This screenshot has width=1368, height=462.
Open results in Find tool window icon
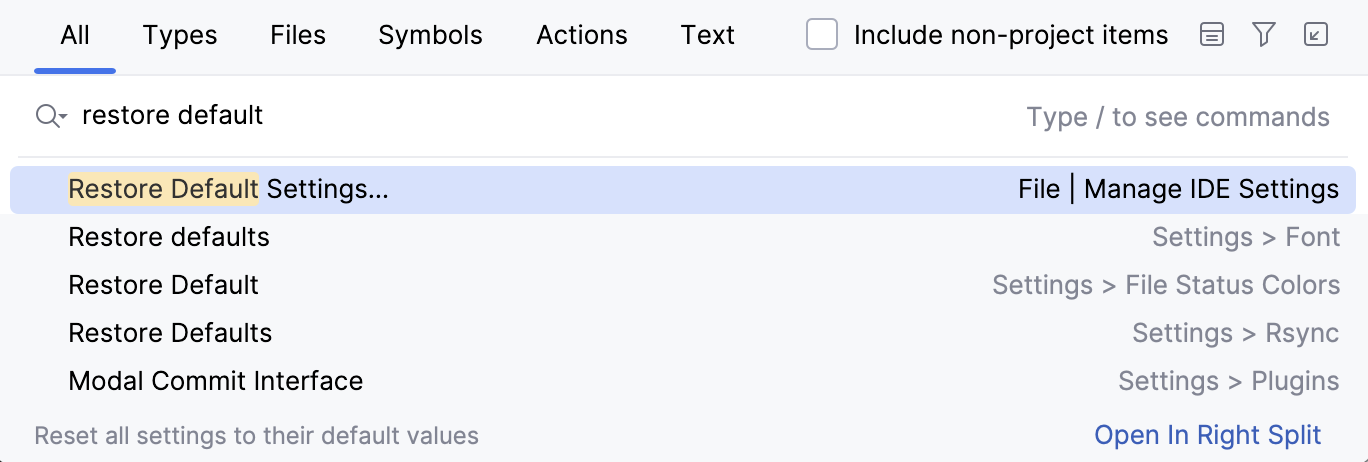pyautogui.click(x=1316, y=36)
